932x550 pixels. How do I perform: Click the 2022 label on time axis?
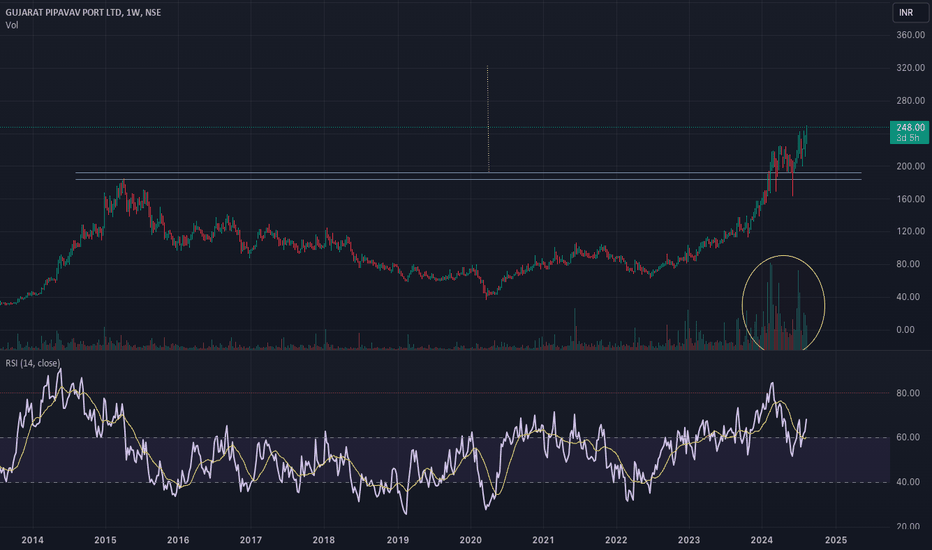point(616,540)
